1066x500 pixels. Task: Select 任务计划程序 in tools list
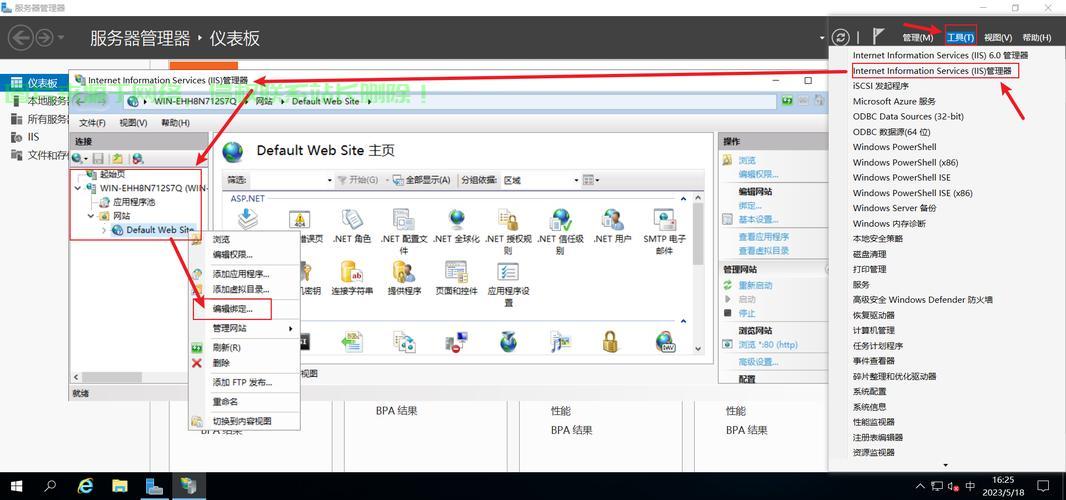point(878,346)
